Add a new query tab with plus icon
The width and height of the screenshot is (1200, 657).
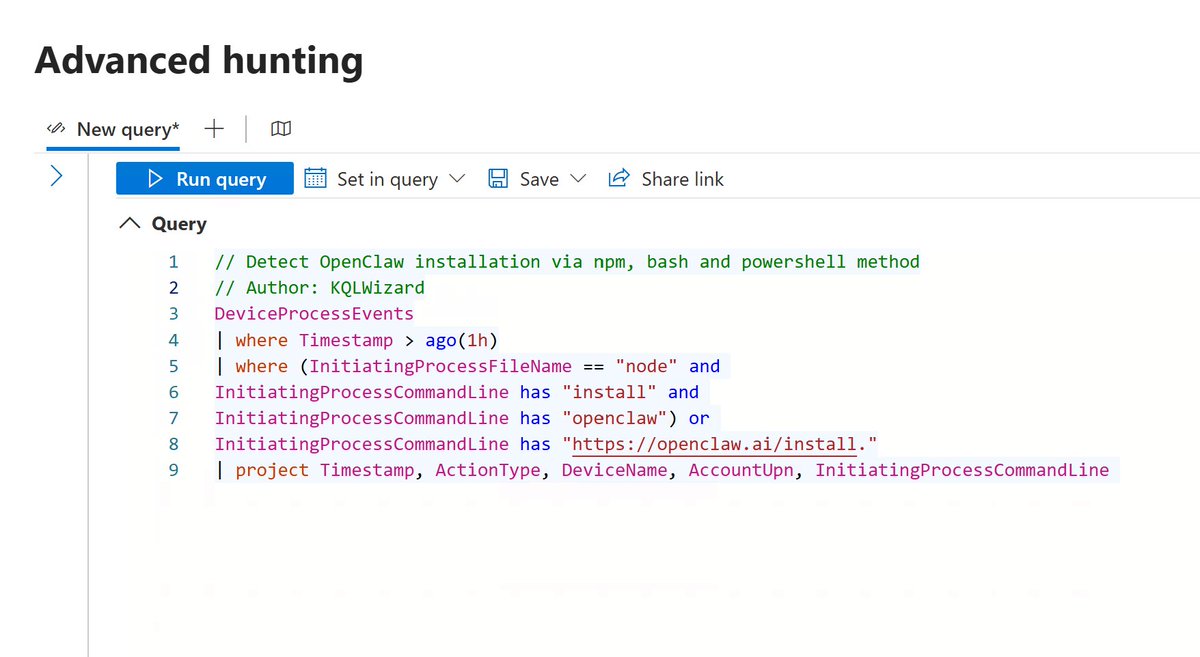(x=213, y=129)
